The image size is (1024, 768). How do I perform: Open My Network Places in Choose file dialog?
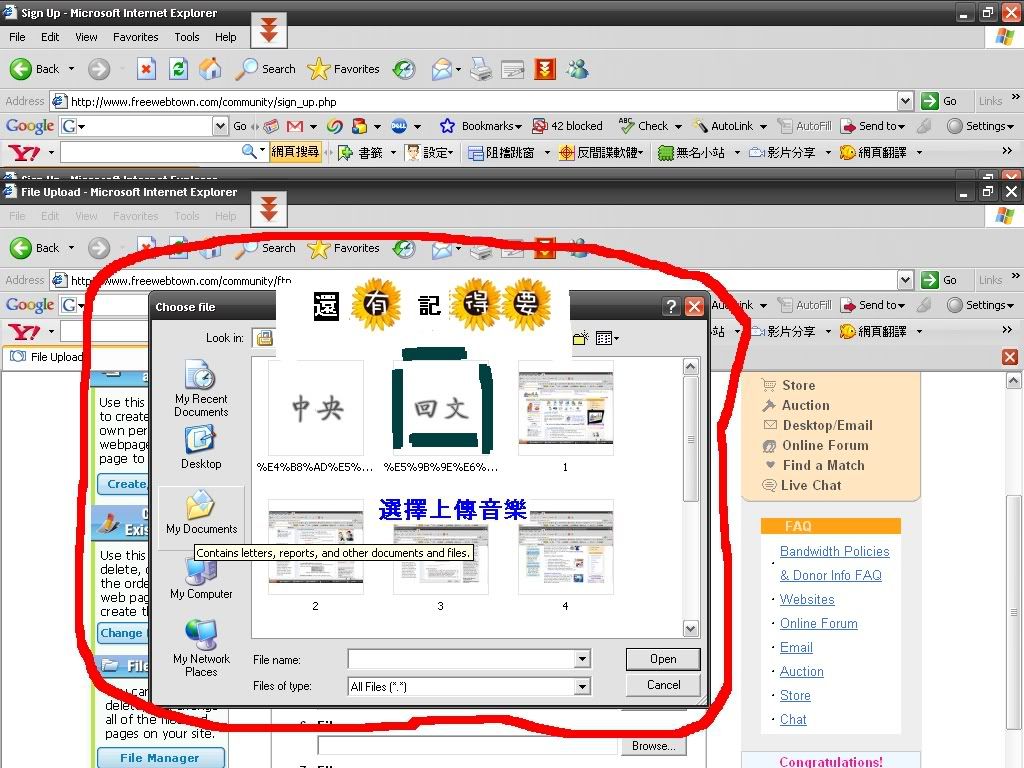point(201,648)
